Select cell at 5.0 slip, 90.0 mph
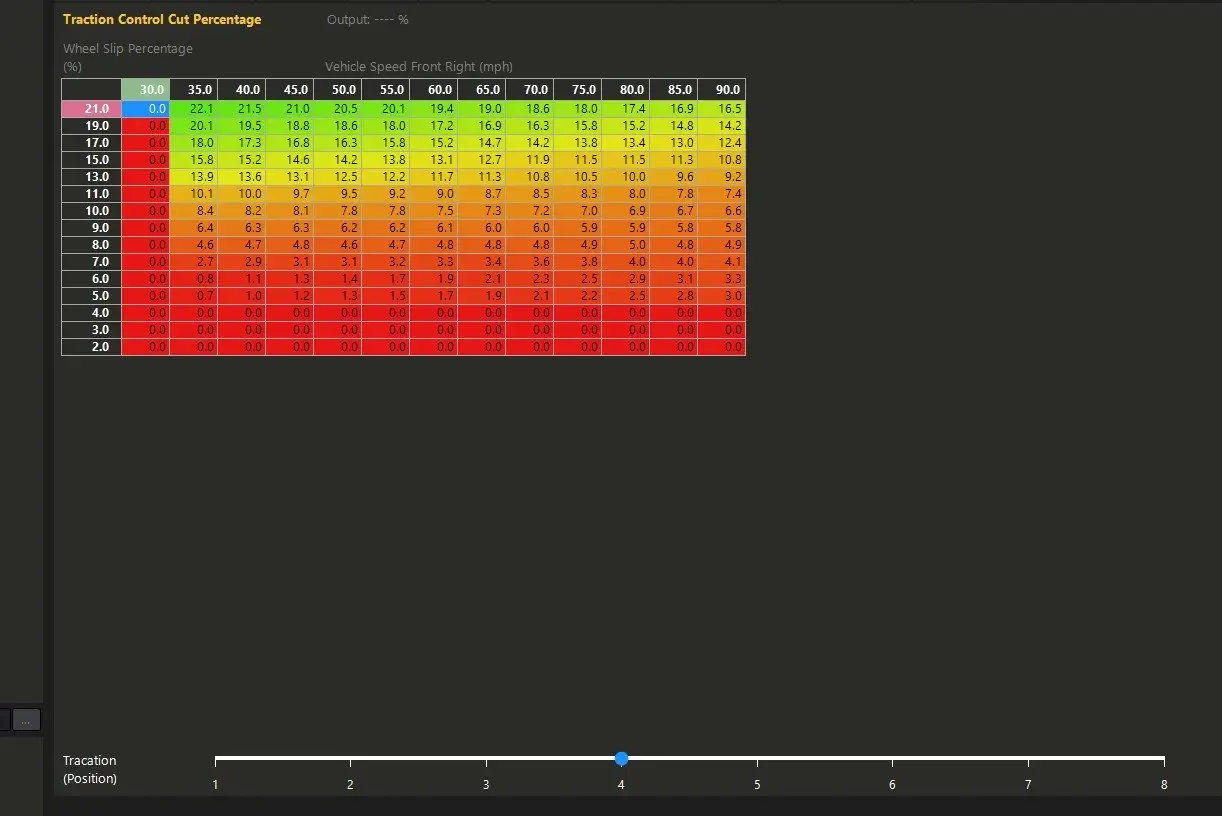Viewport: 1222px width, 816px height. (x=722, y=296)
